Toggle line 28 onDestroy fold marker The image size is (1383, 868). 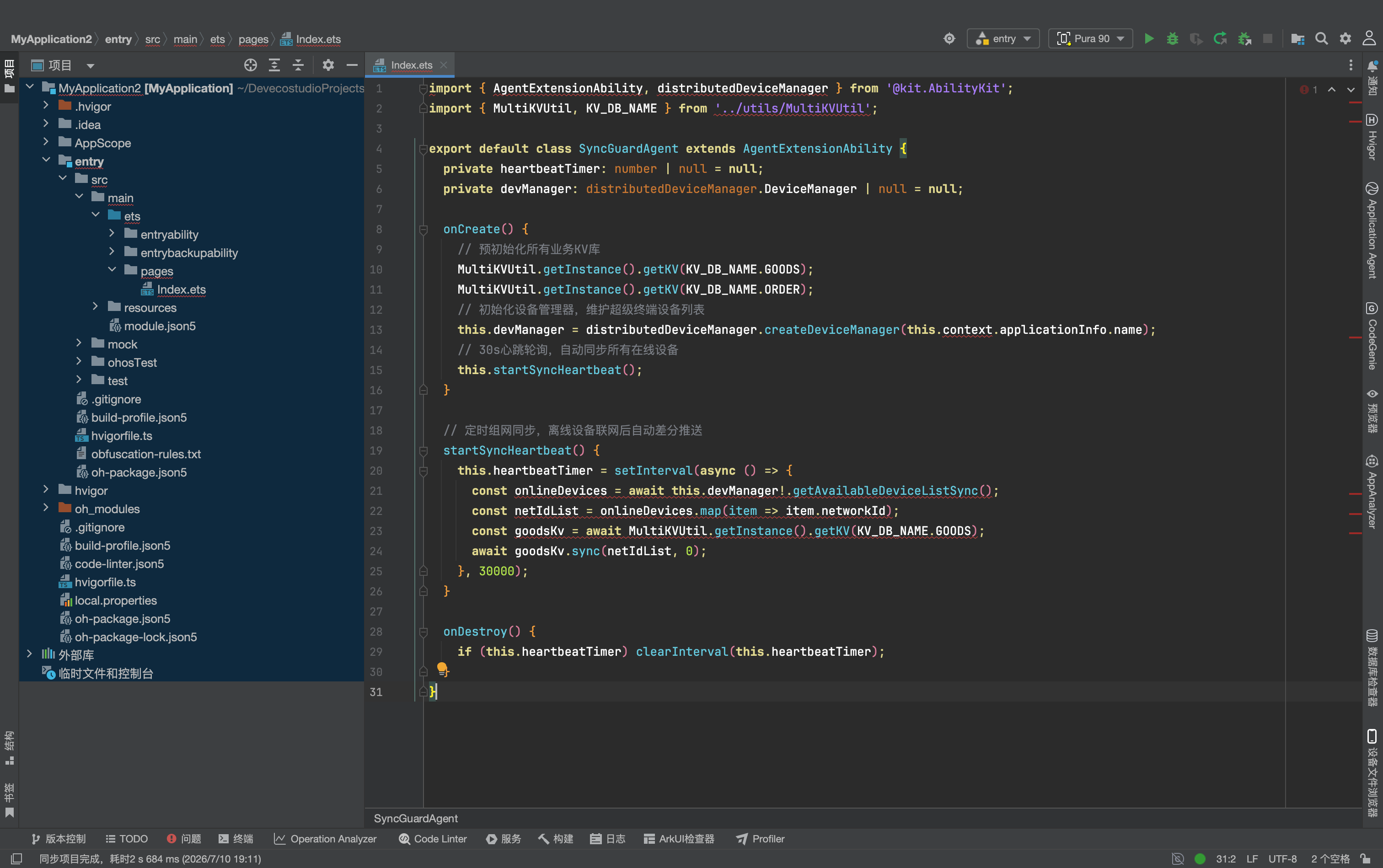pos(423,632)
